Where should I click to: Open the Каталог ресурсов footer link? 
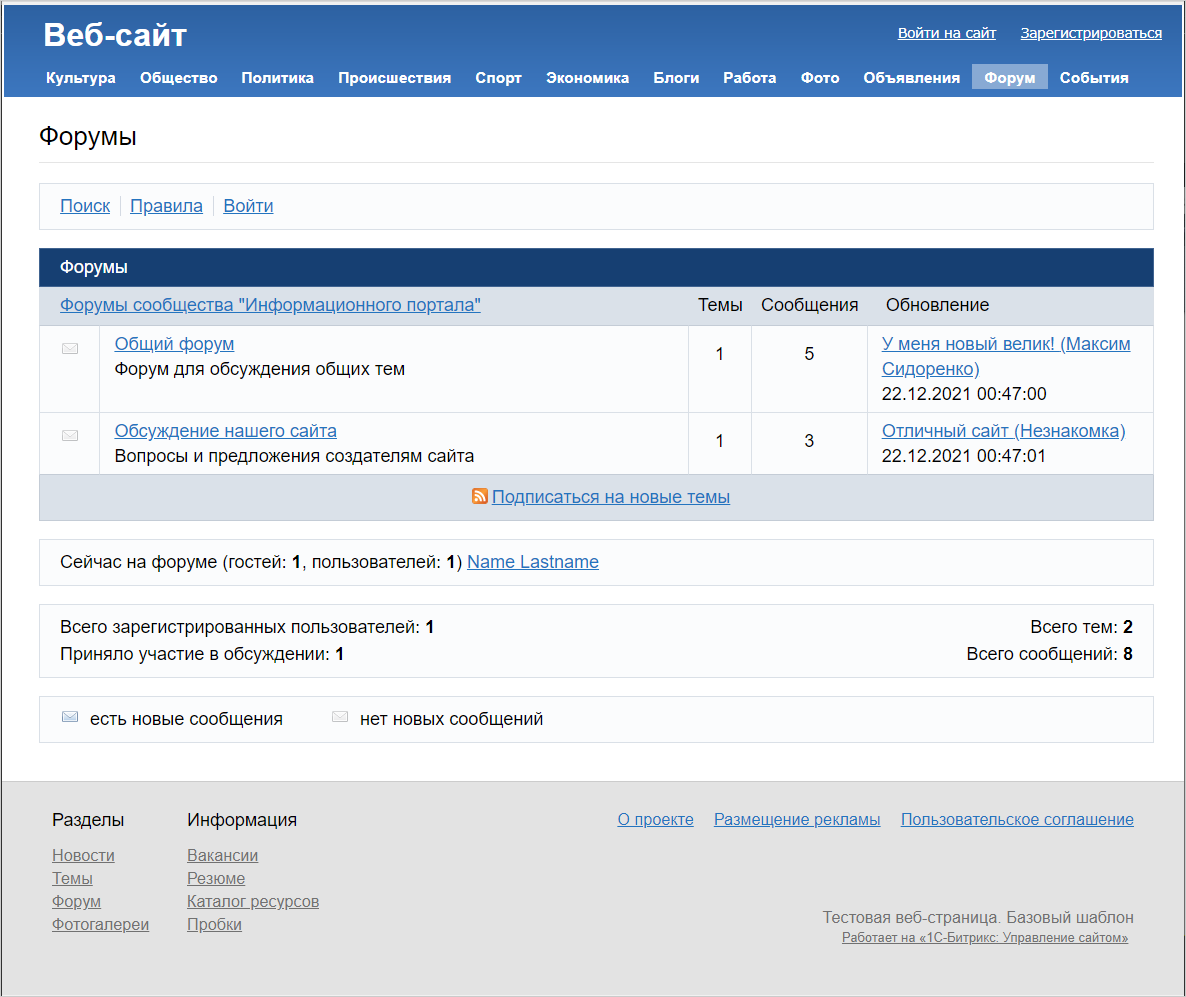(252, 901)
